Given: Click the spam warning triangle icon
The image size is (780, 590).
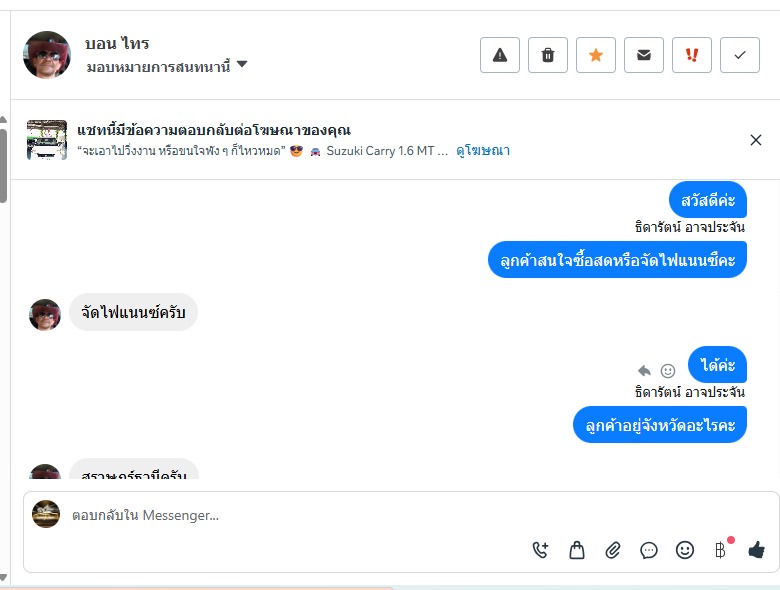Looking at the screenshot, I should 500,55.
